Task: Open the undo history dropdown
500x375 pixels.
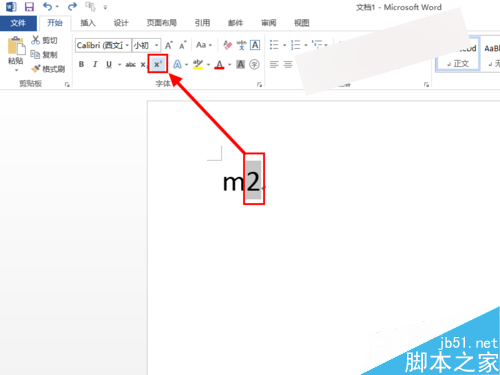Action: point(57,7)
